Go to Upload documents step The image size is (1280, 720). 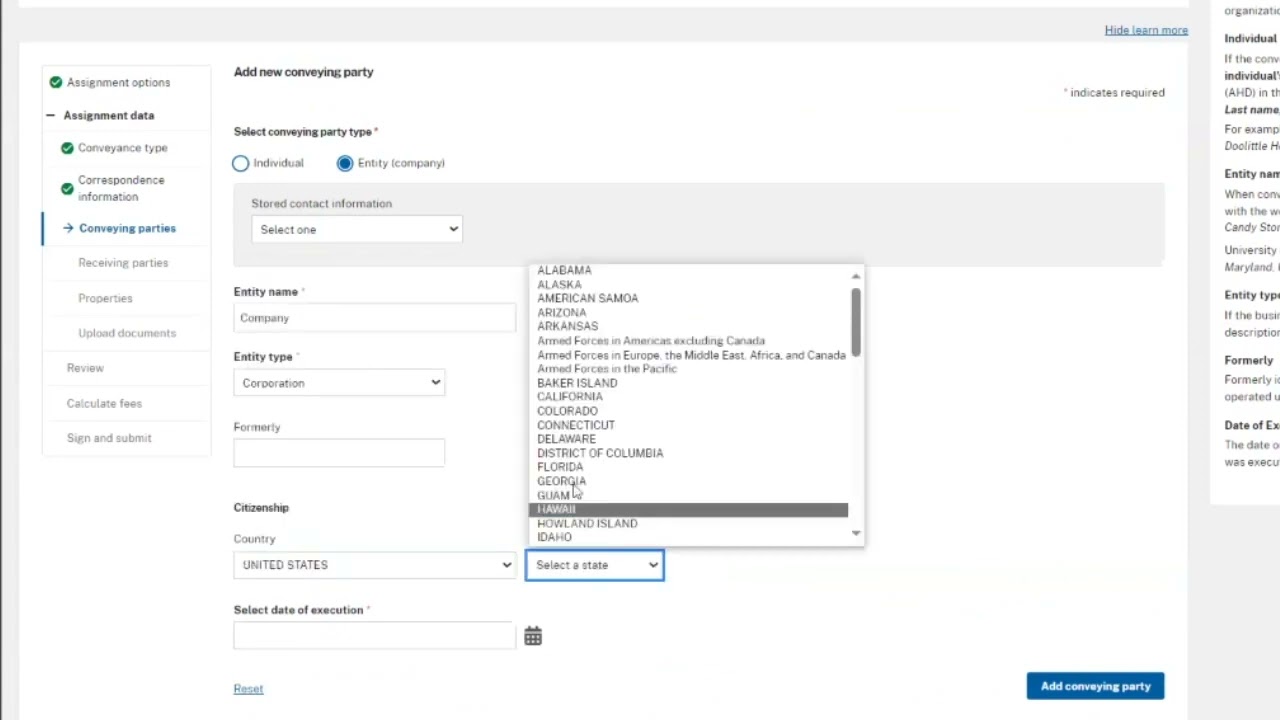point(127,333)
